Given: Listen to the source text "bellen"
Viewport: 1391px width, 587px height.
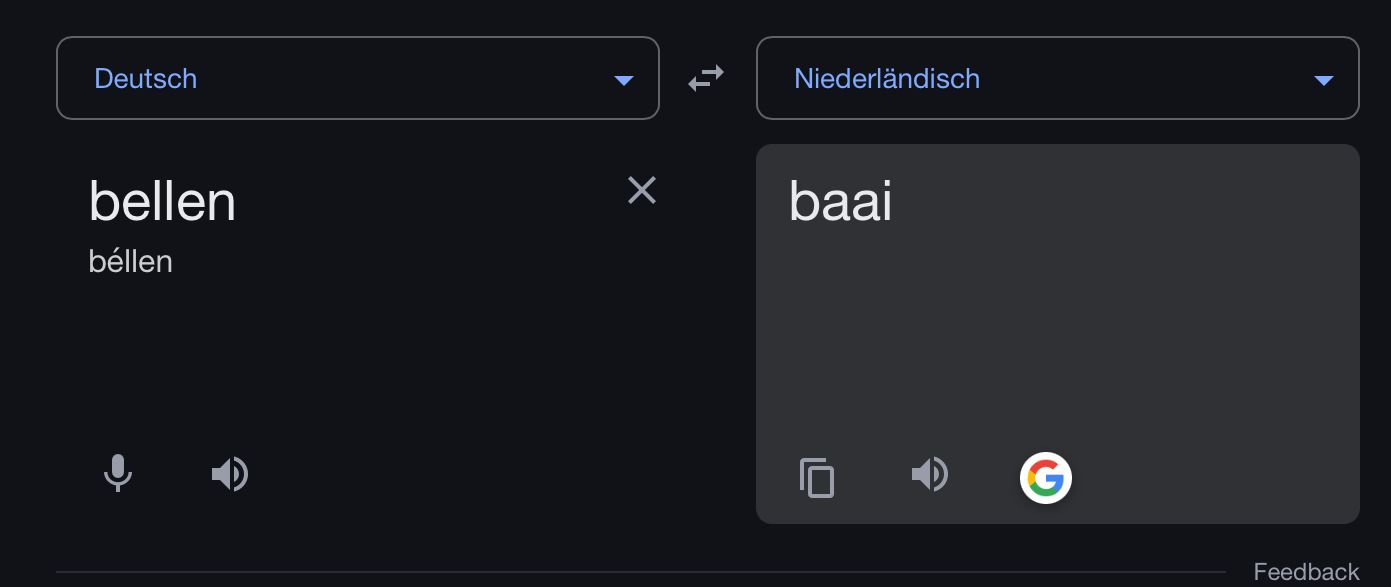Looking at the screenshot, I should click(230, 473).
